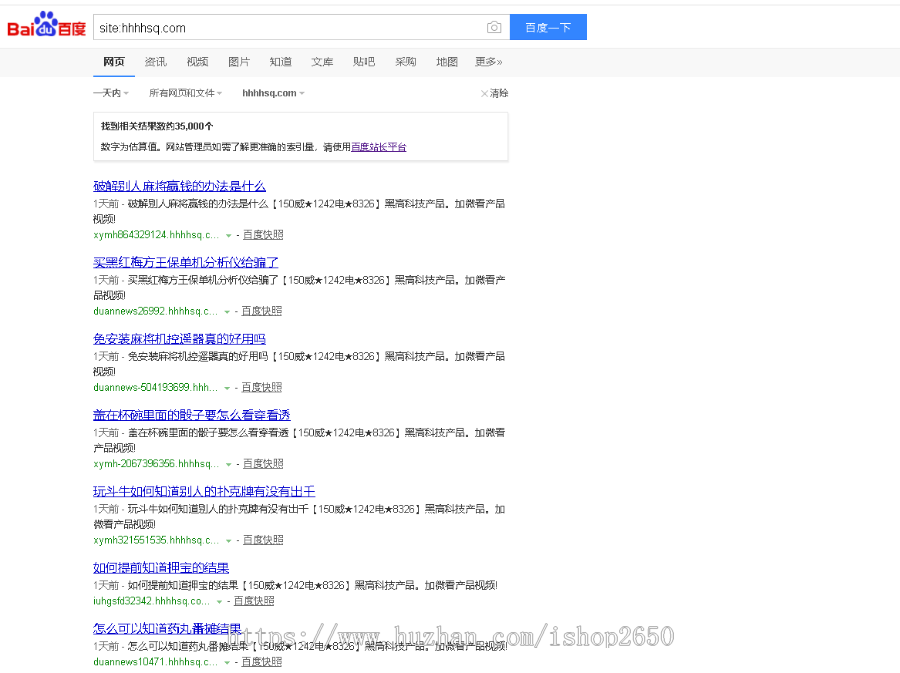
Task: Click green URL xymh-2067396356.hhhhsq...
Action: pyautogui.click(x=156, y=464)
